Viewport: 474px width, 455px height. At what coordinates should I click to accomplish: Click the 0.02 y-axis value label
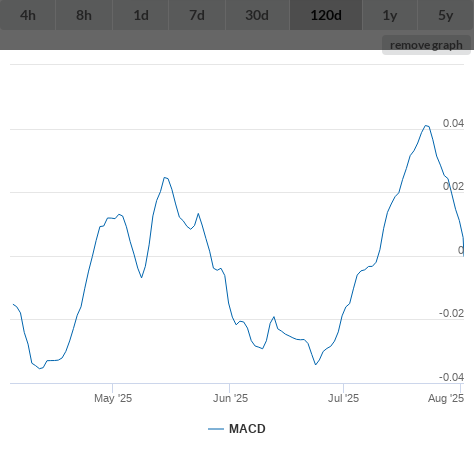pyautogui.click(x=453, y=186)
